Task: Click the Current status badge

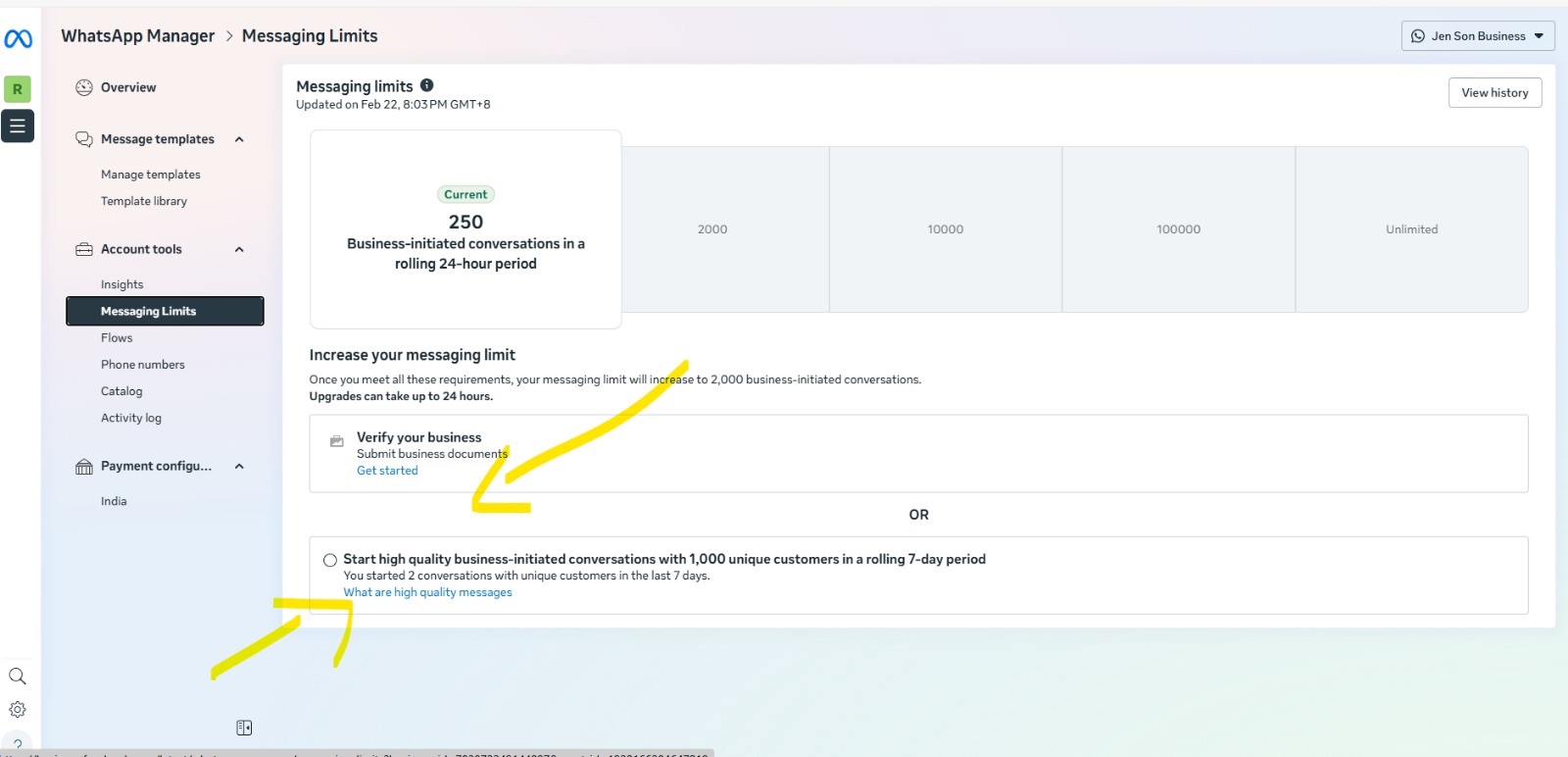Action: pyautogui.click(x=465, y=194)
